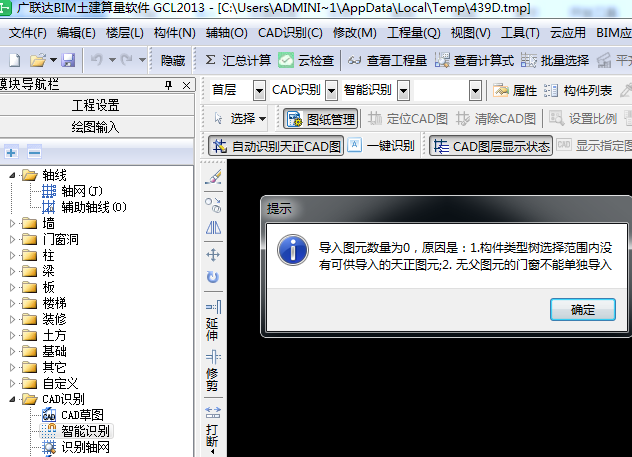
Task: Open the 楼层(L) menu
Action: coord(125,33)
